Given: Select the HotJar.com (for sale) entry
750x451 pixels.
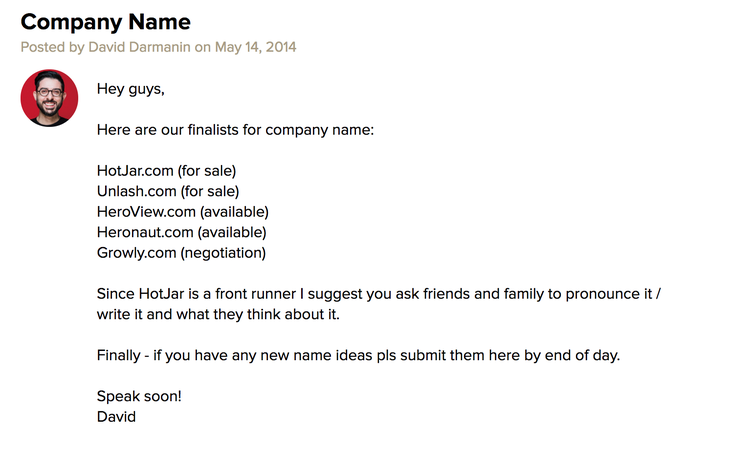Looking at the screenshot, I should tap(166, 171).
